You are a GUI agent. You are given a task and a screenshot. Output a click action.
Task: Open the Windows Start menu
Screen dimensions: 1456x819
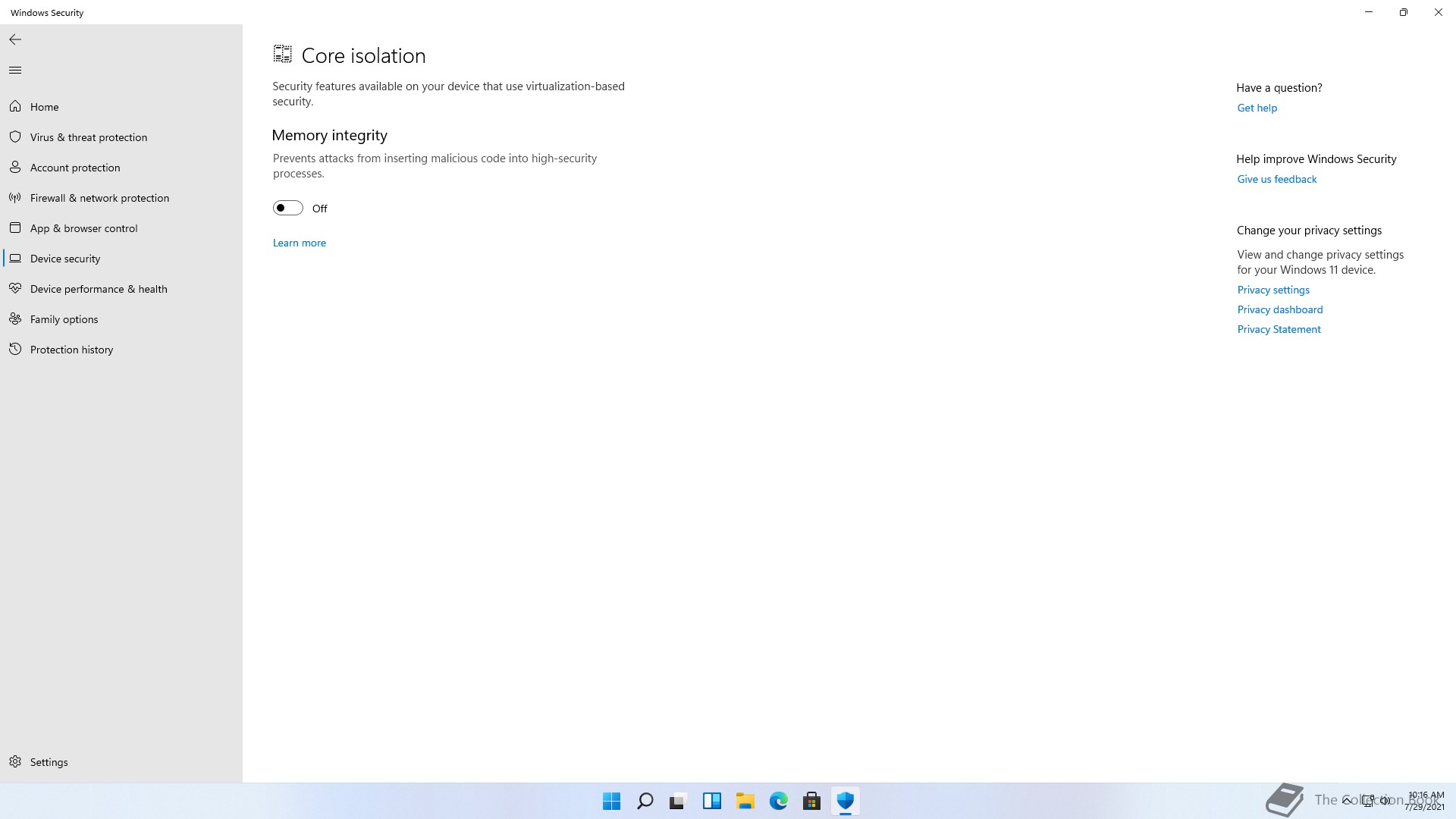[x=611, y=801]
